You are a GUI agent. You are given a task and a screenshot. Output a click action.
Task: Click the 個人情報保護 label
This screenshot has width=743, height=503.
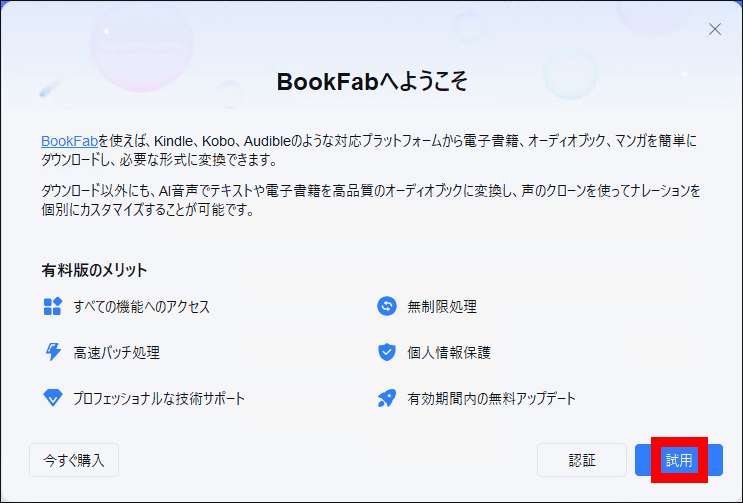point(449,353)
